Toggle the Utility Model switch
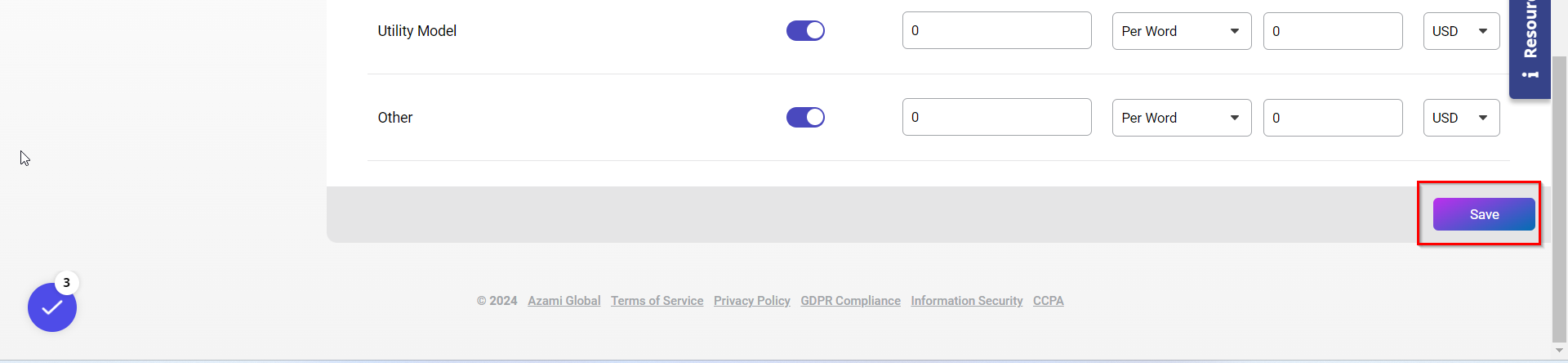This screenshot has width=1568, height=363. (x=805, y=31)
